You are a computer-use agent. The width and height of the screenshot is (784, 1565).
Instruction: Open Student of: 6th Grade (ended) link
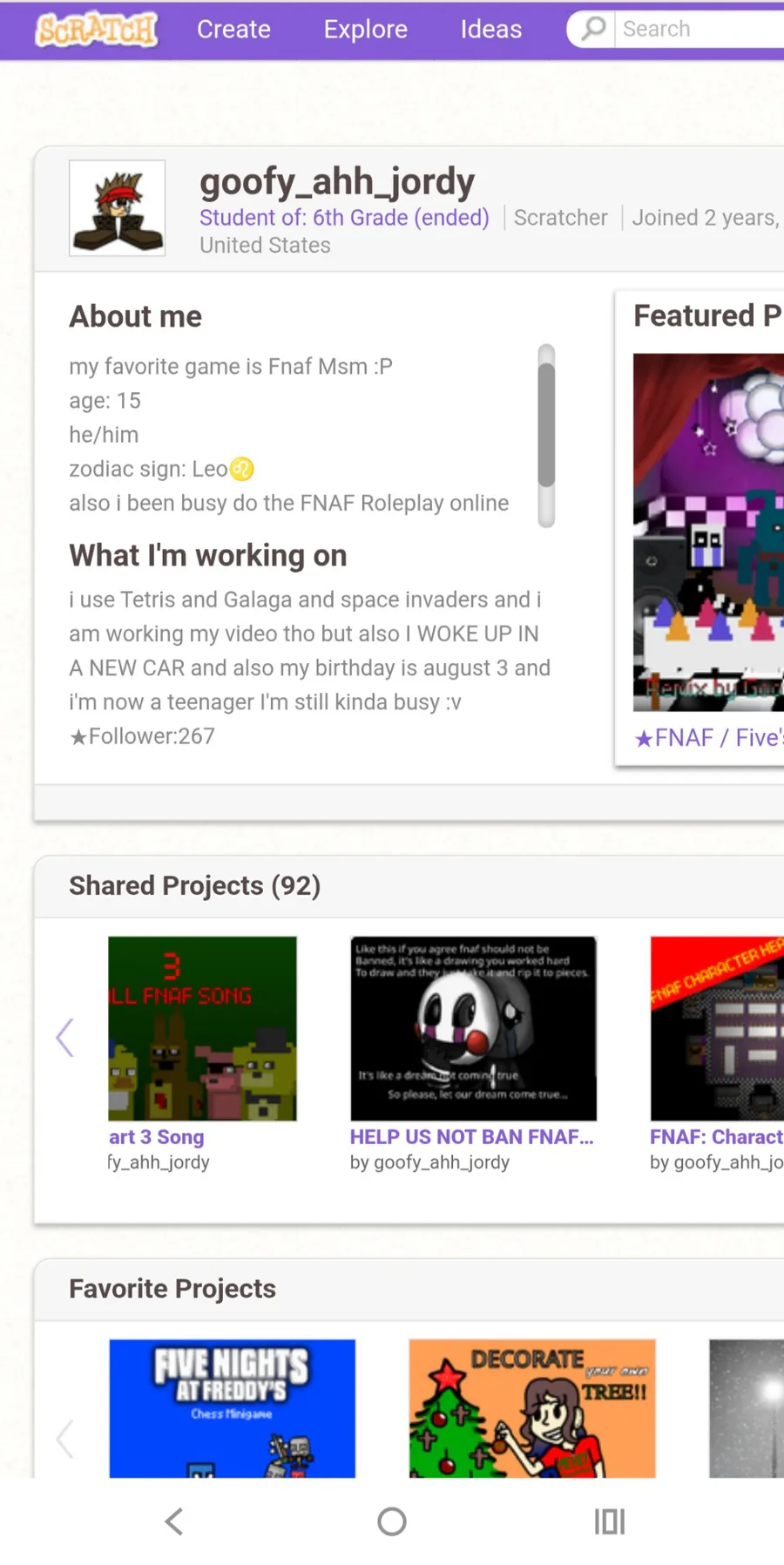tap(344, 217)
